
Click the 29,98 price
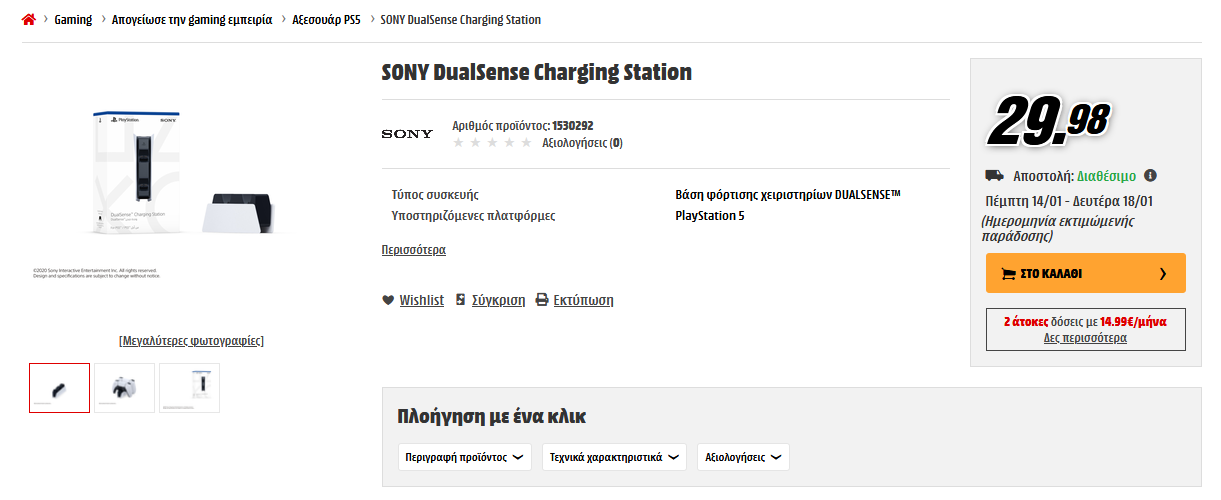1049,120
